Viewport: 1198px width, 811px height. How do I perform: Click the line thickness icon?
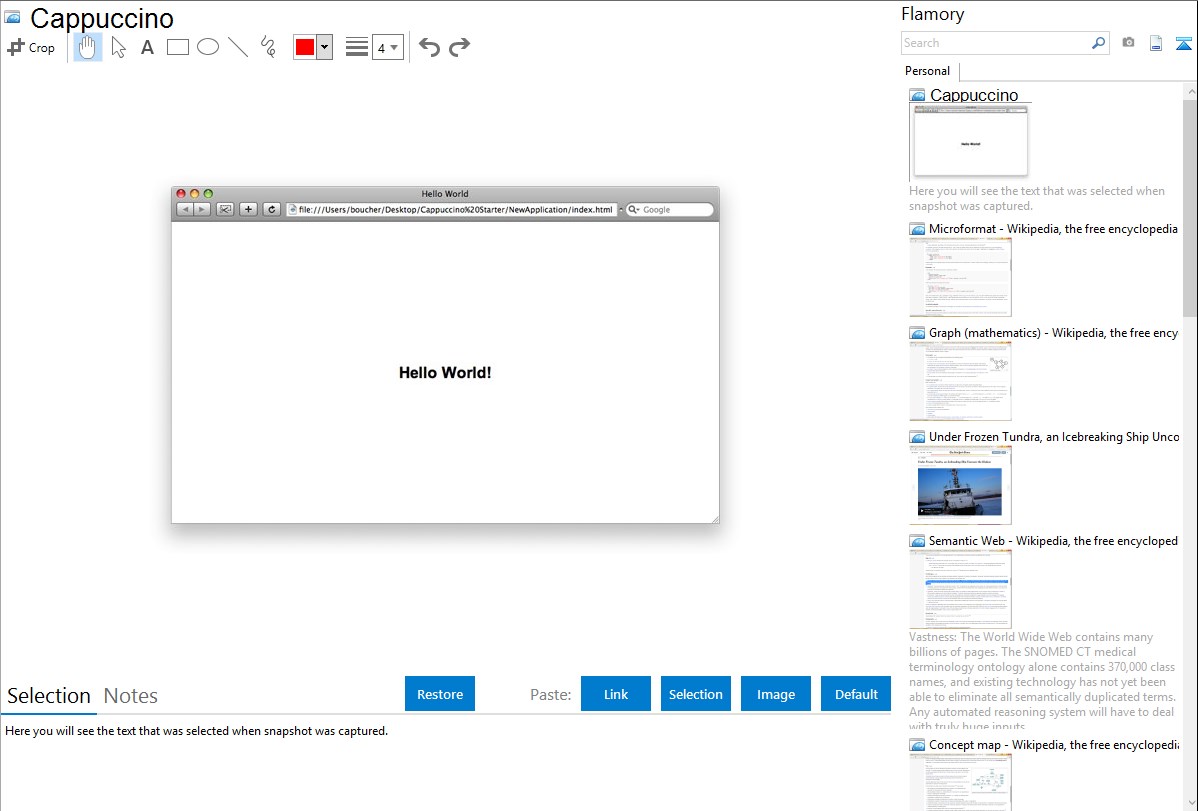click(x=356, y=47)
